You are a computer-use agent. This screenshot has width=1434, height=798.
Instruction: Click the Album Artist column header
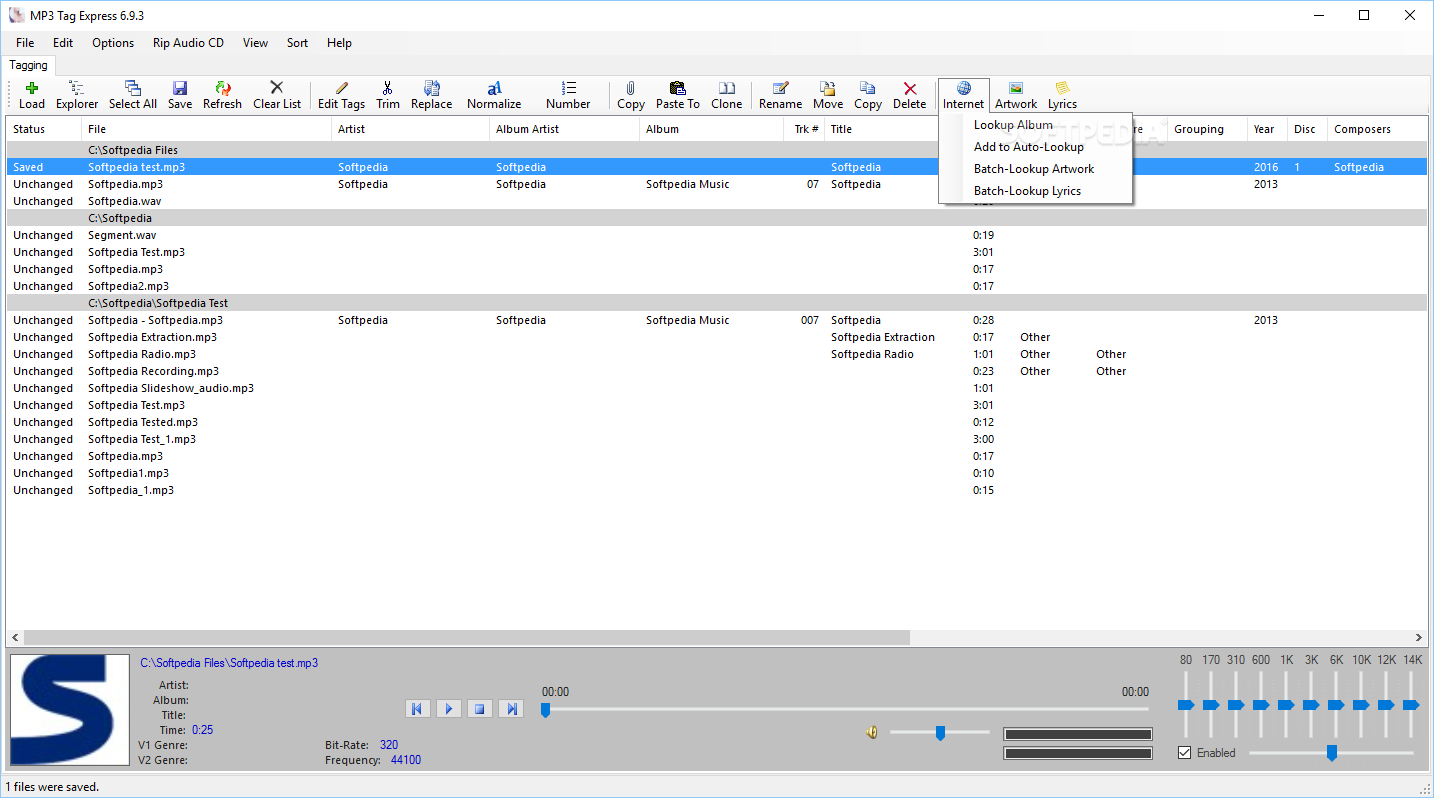click(564, 129)
